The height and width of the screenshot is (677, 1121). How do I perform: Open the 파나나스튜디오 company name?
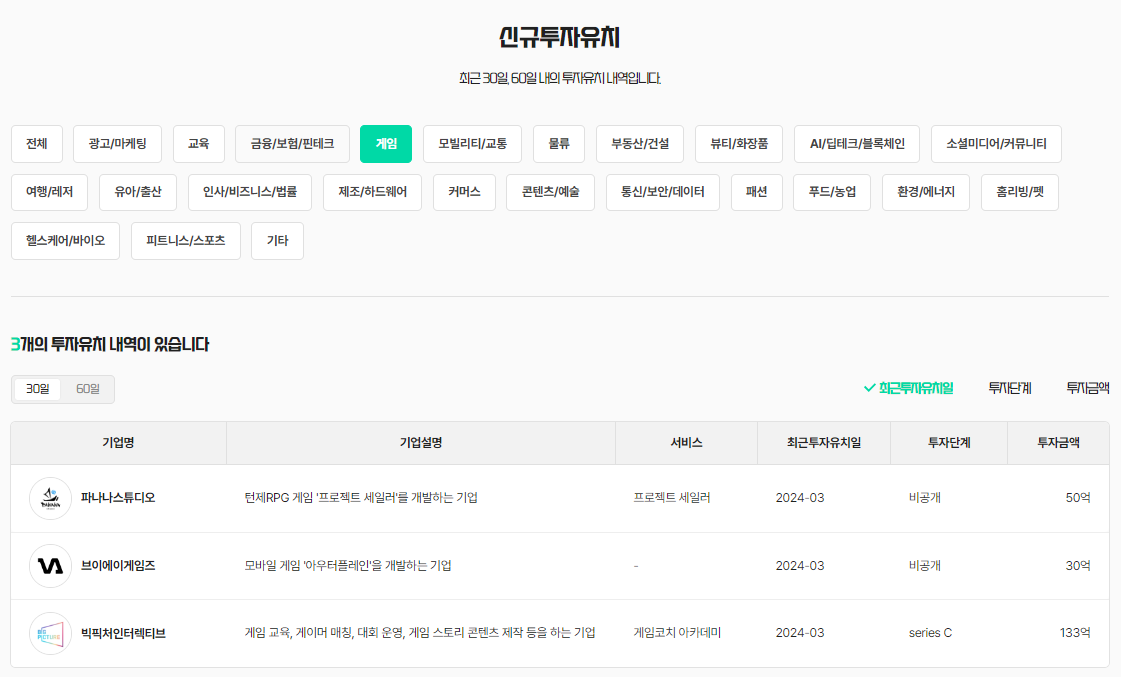pyautogui.click(x=118, y=498)
